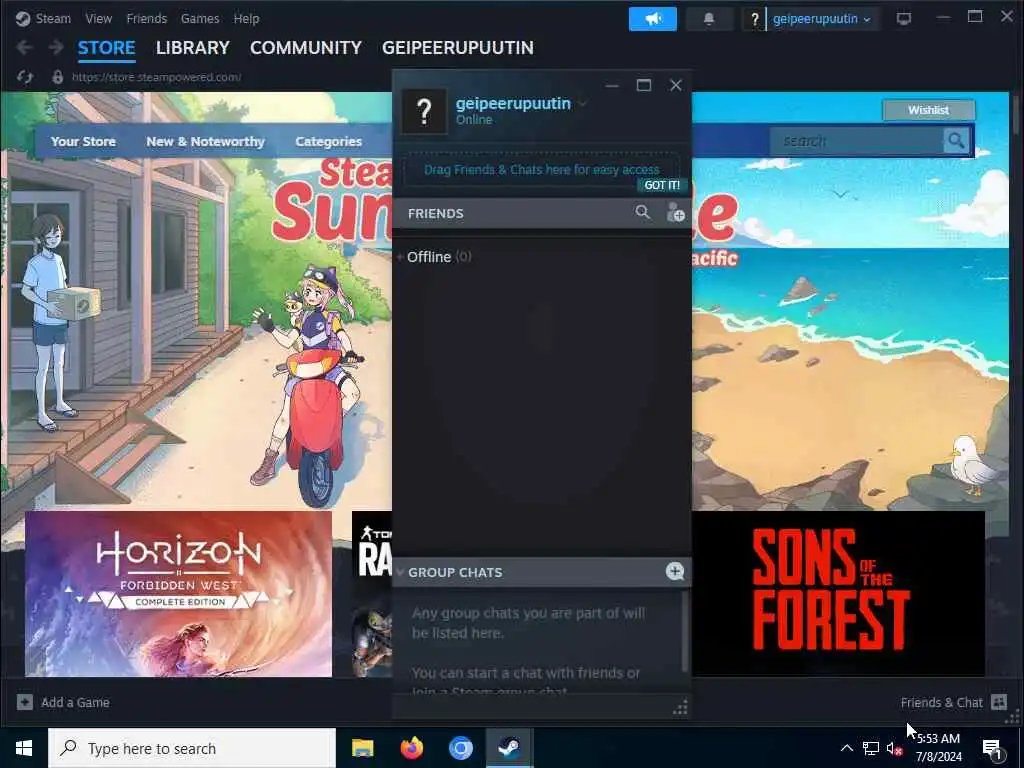
Task: Click avatar in Friends window
Action: click(424, 111)
